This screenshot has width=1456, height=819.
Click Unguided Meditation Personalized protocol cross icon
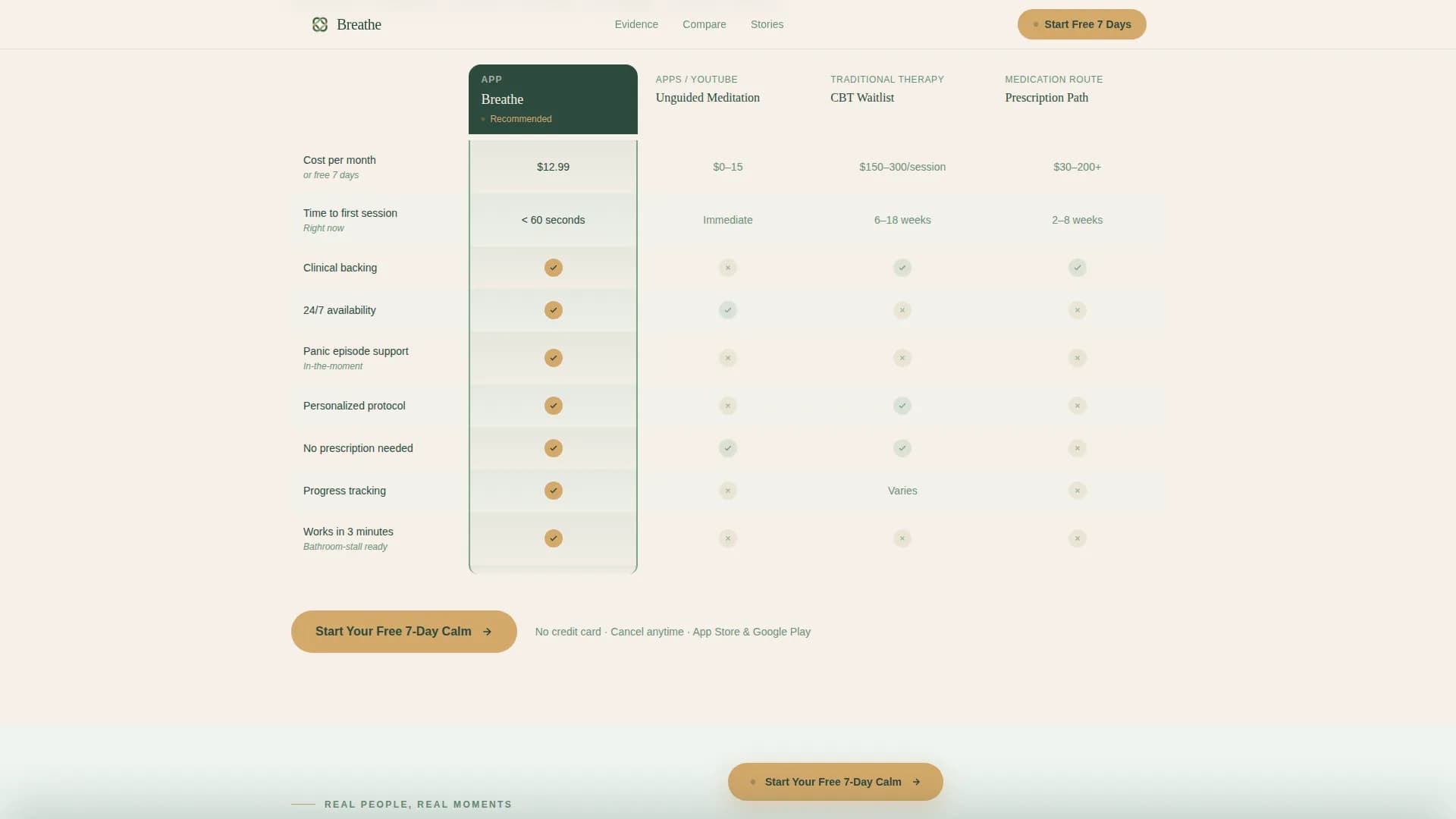coord(727,406)
